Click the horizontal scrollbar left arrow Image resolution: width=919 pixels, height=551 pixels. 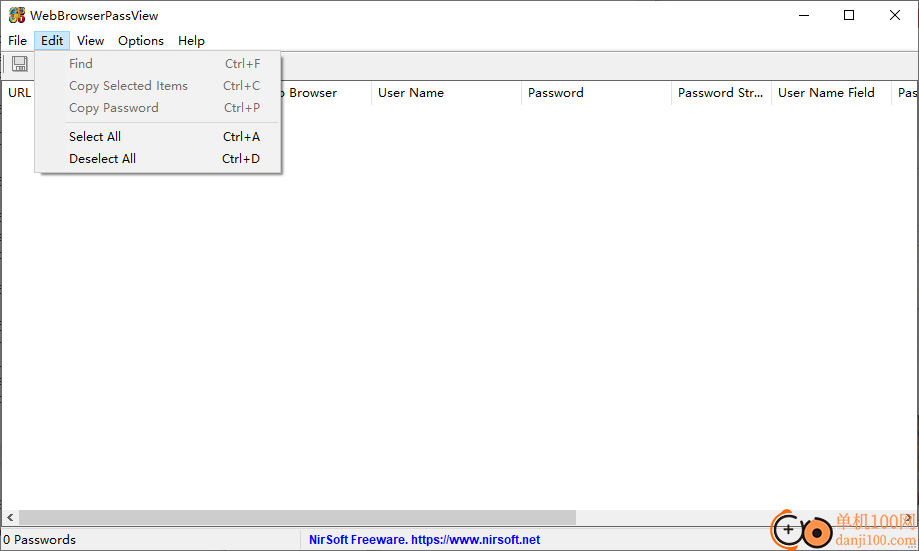(10, 518)
